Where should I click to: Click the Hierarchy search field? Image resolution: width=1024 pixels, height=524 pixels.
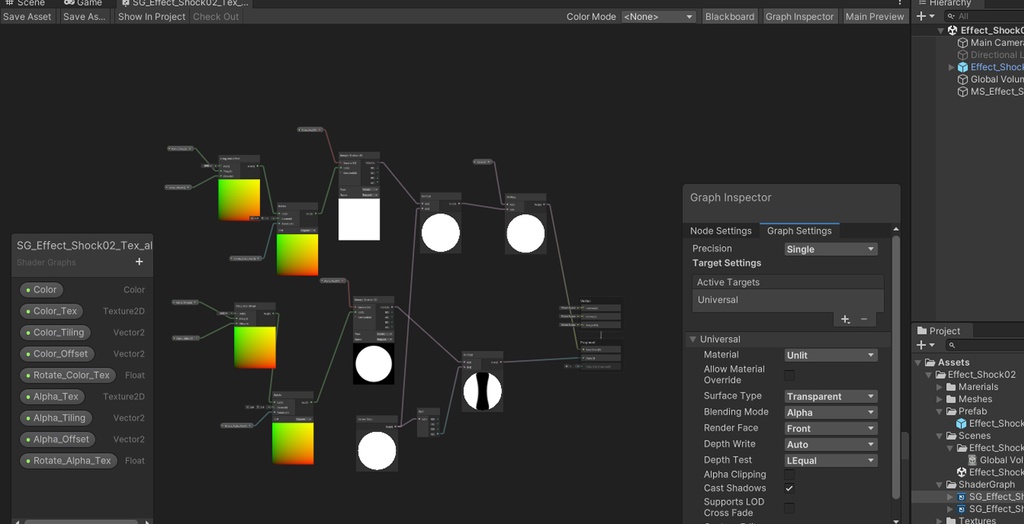(985, 16)
